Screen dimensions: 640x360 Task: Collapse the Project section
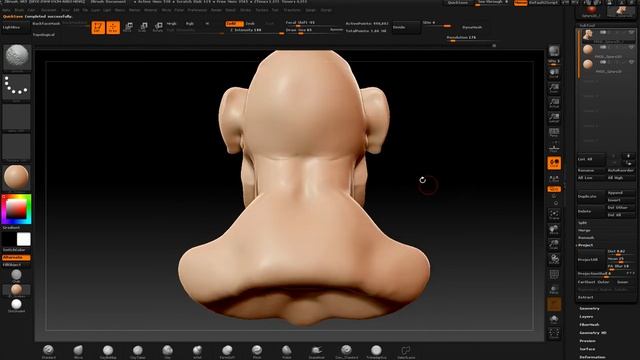click(x=585, y=245)
